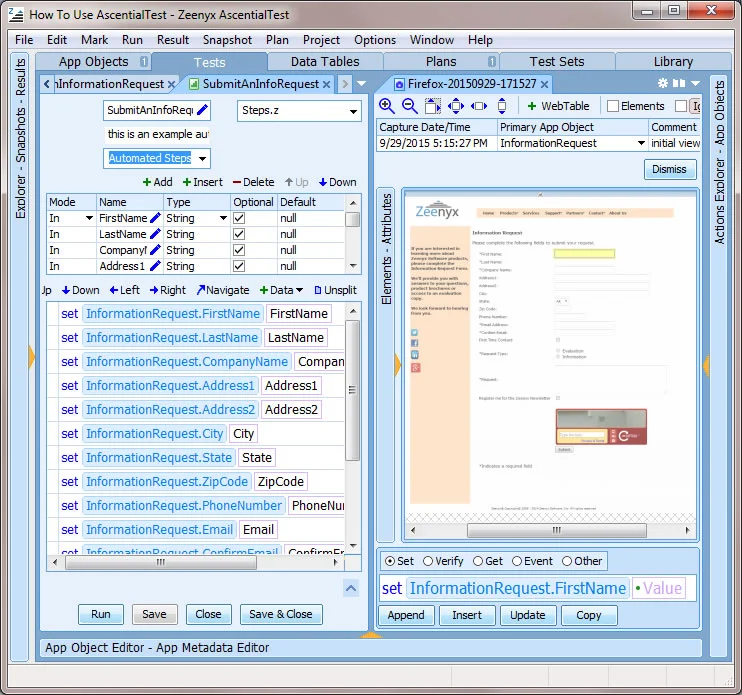Open settings gear in snapshot panel header
The image size is (742, 695).
[x=662, y=83]
